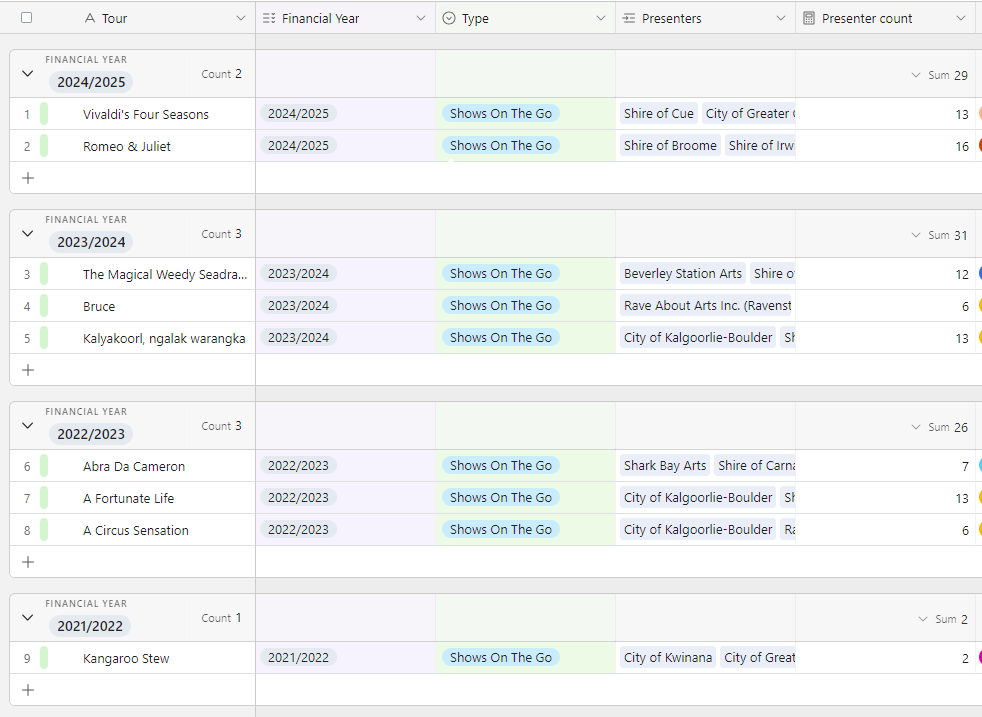Add a record to the 2021/2022 group
Image resolution: width=982 pixels, height=717 pixels.
coord(28,690)
